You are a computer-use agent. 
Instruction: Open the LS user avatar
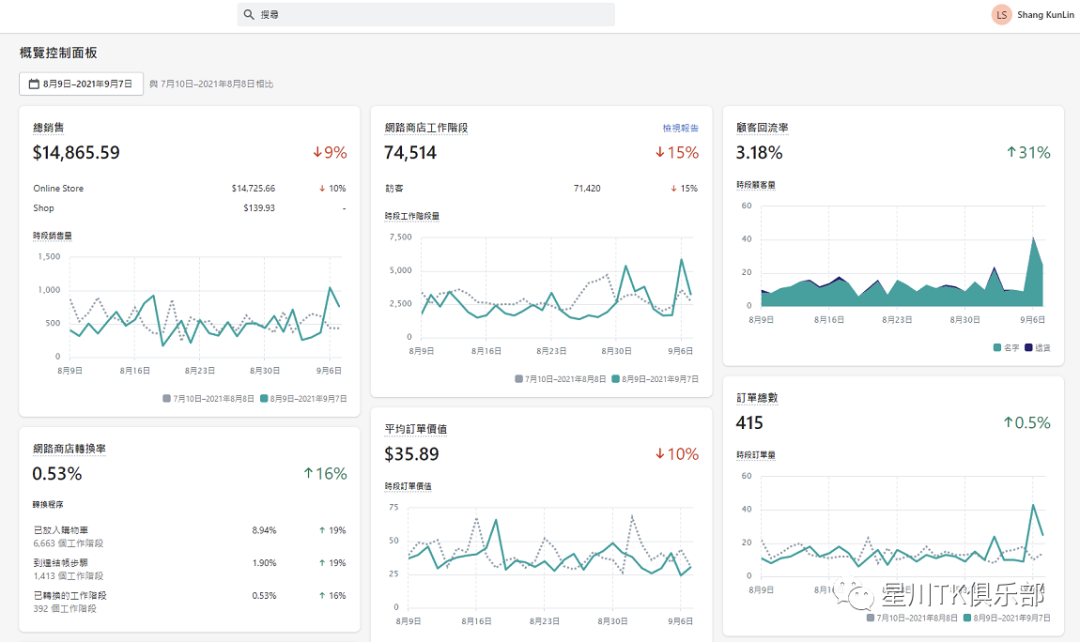[x=1001, y=14]
